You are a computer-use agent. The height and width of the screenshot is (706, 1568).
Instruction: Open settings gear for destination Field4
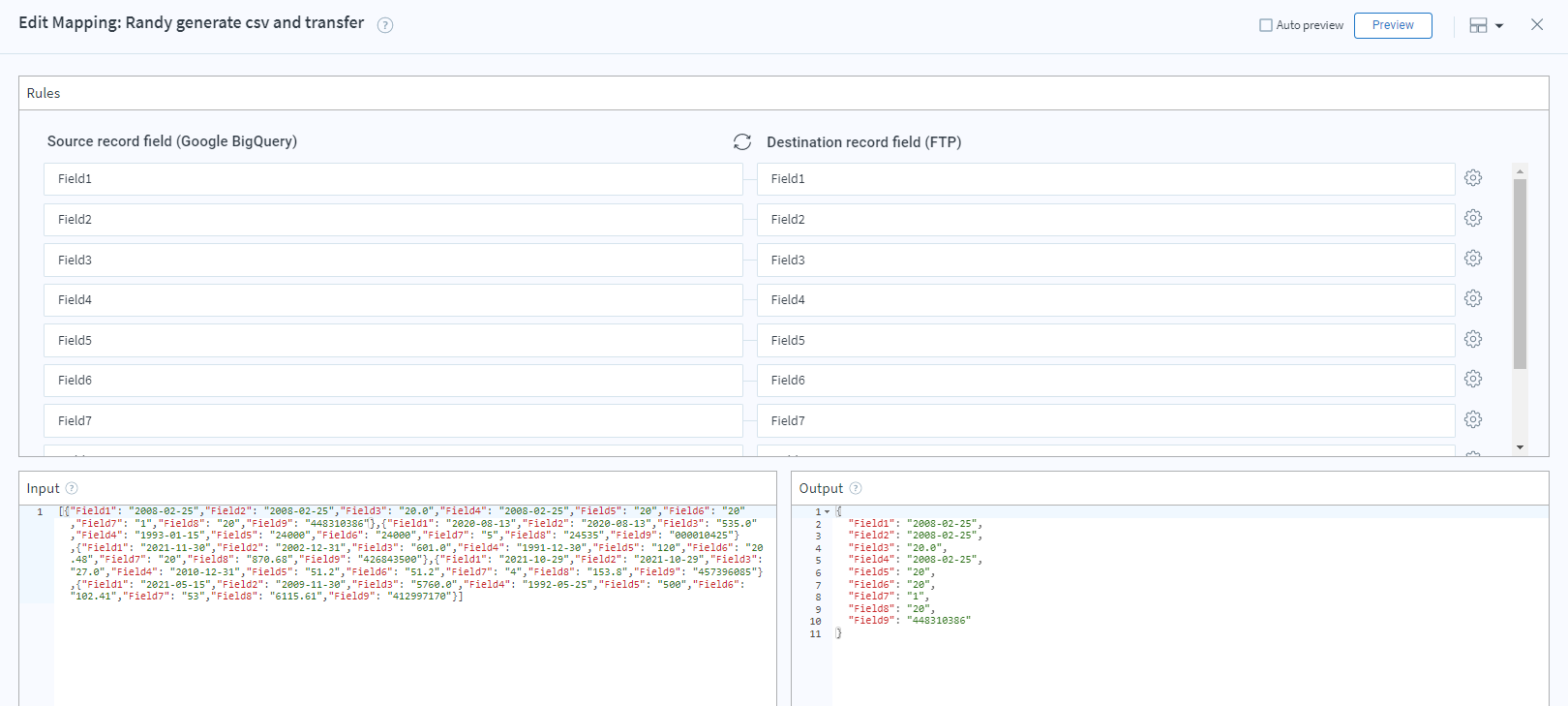1473,299
